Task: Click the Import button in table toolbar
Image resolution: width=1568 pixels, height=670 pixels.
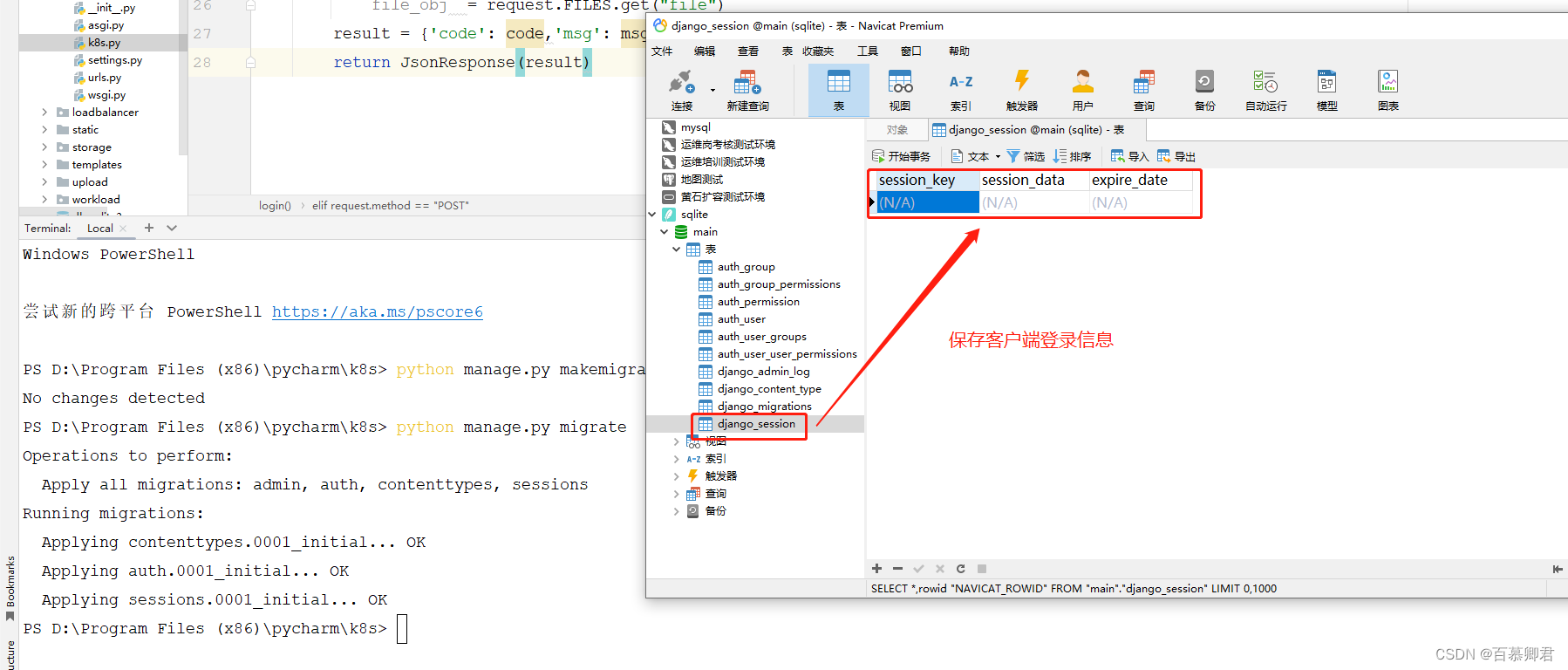Action: [x=1129, y=156]
